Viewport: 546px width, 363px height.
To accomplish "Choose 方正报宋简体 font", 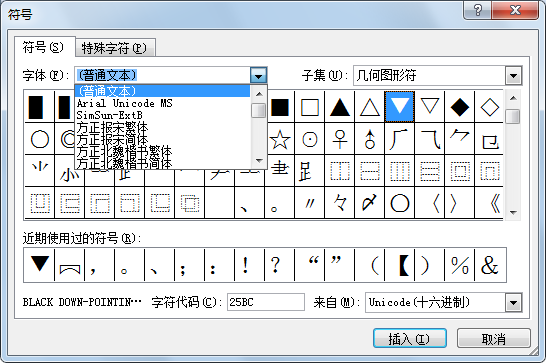I will [x=162, y=139].
